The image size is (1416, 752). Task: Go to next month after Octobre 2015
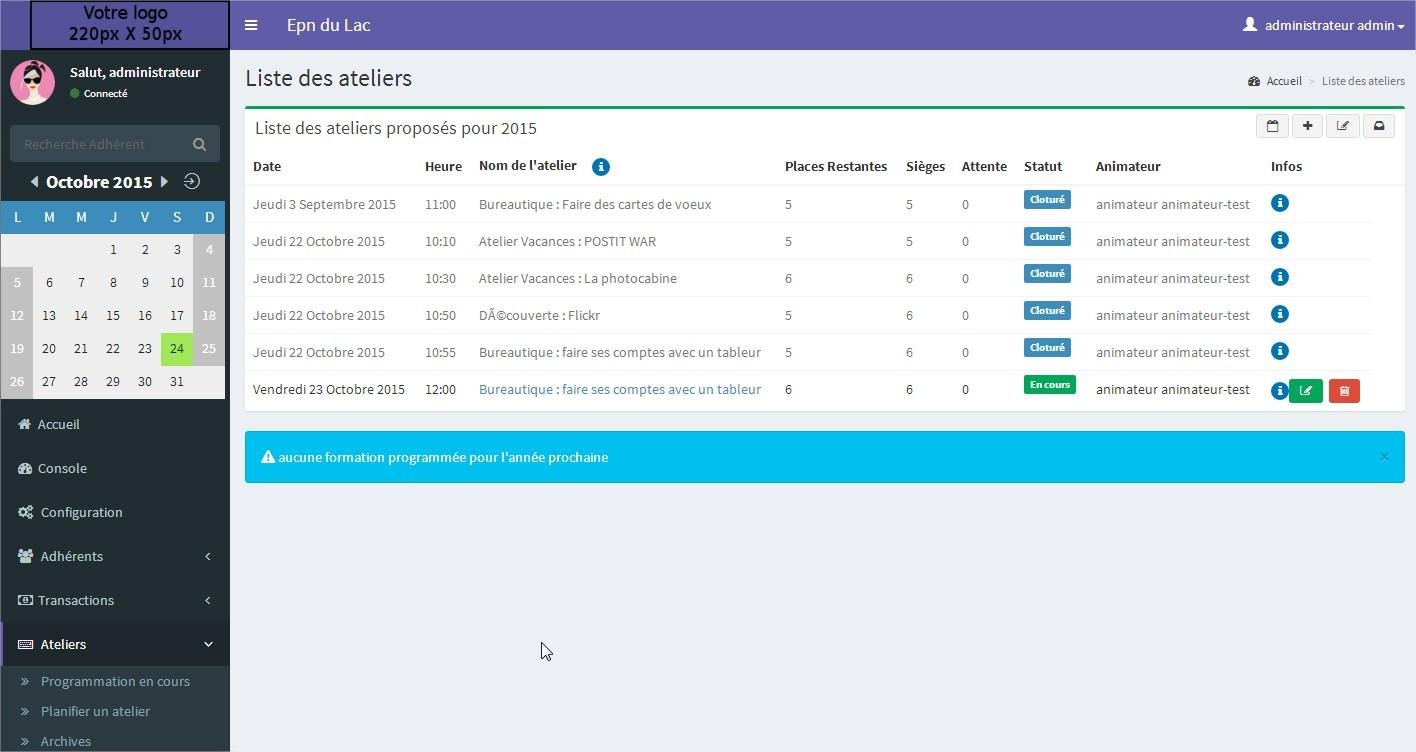tap(165, 182)
